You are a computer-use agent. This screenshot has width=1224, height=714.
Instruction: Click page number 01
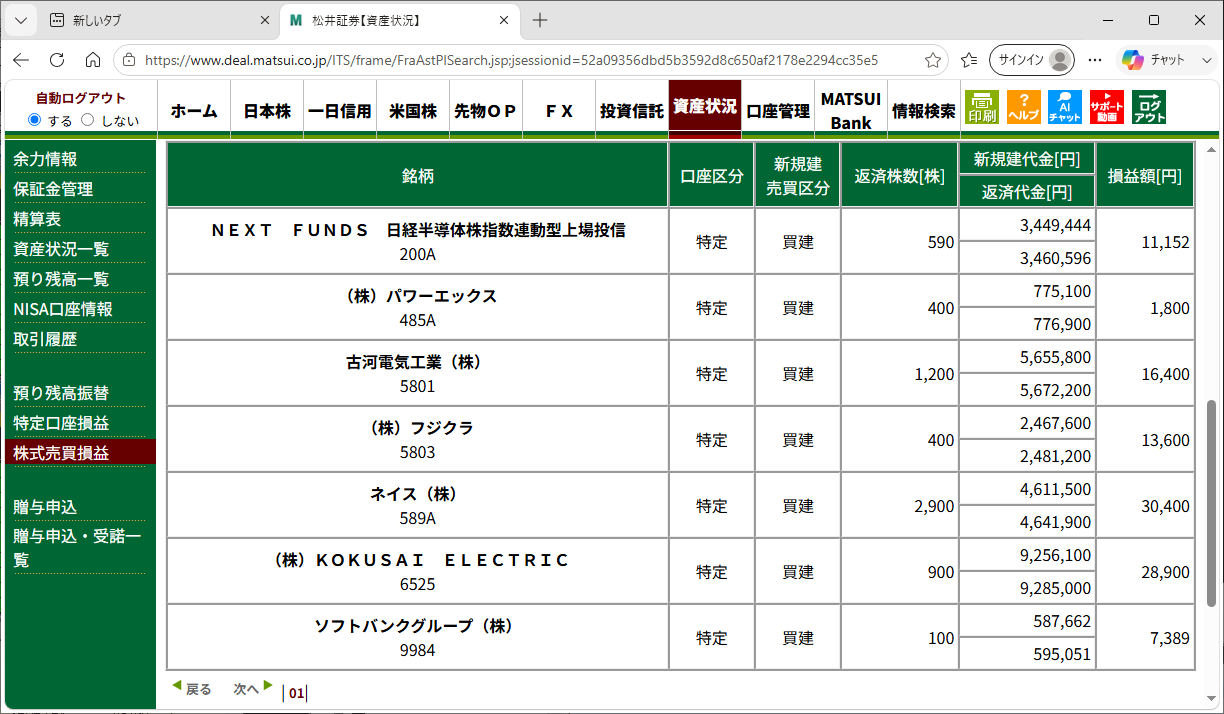(296, 692)
